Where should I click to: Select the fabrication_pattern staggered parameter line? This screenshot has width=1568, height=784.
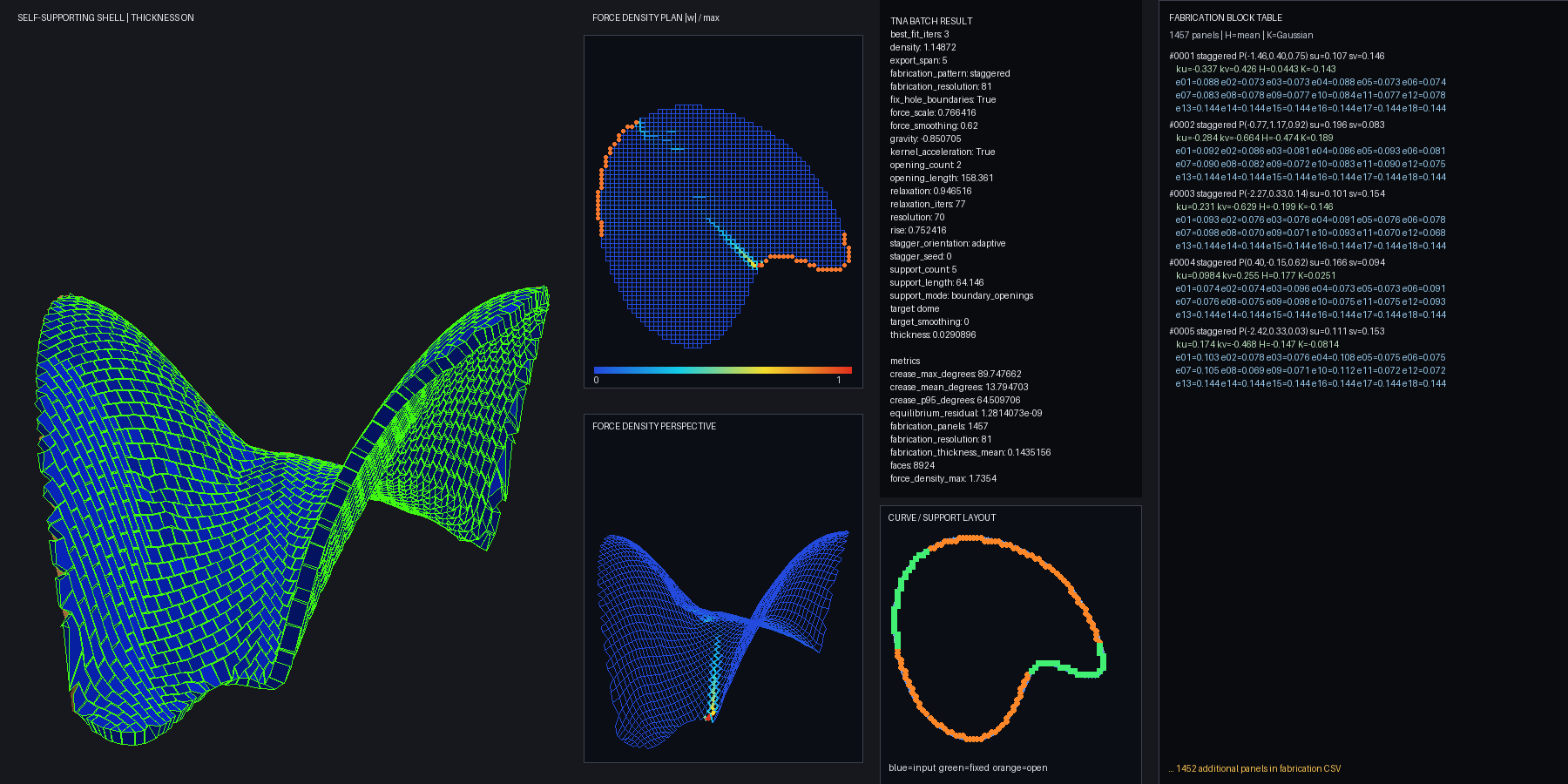point(950,73)
